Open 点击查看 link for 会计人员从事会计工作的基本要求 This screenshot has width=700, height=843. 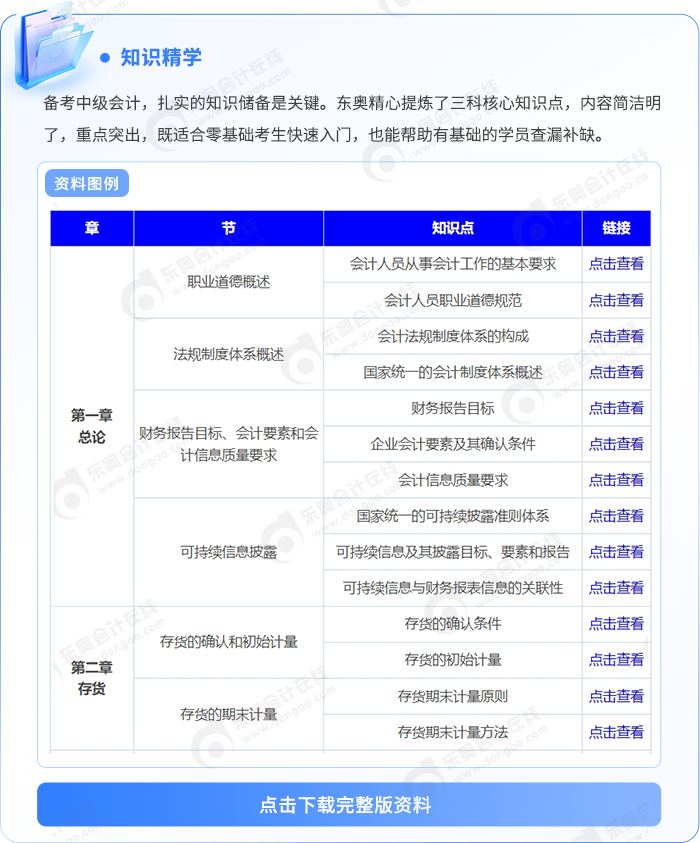616,264
